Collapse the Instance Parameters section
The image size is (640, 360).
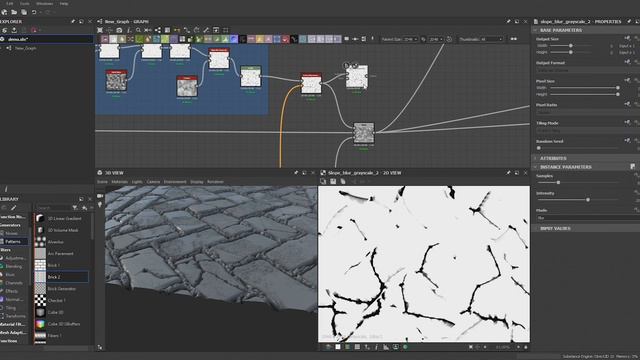click(535, 167)
